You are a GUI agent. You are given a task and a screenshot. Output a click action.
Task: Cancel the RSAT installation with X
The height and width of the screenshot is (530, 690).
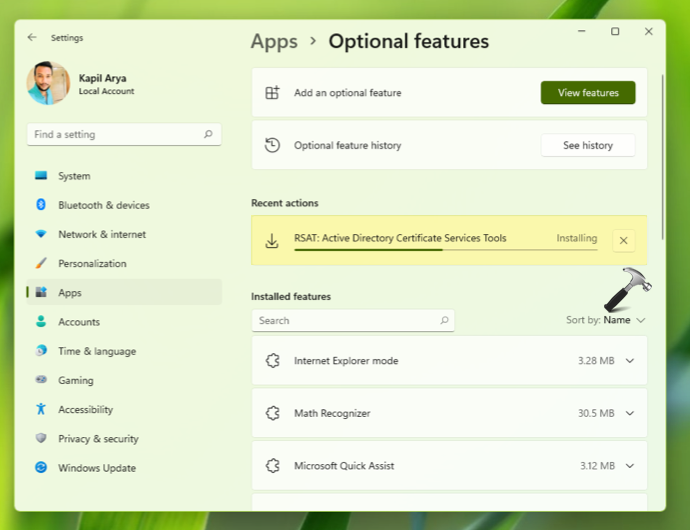(x=623, y=240)
